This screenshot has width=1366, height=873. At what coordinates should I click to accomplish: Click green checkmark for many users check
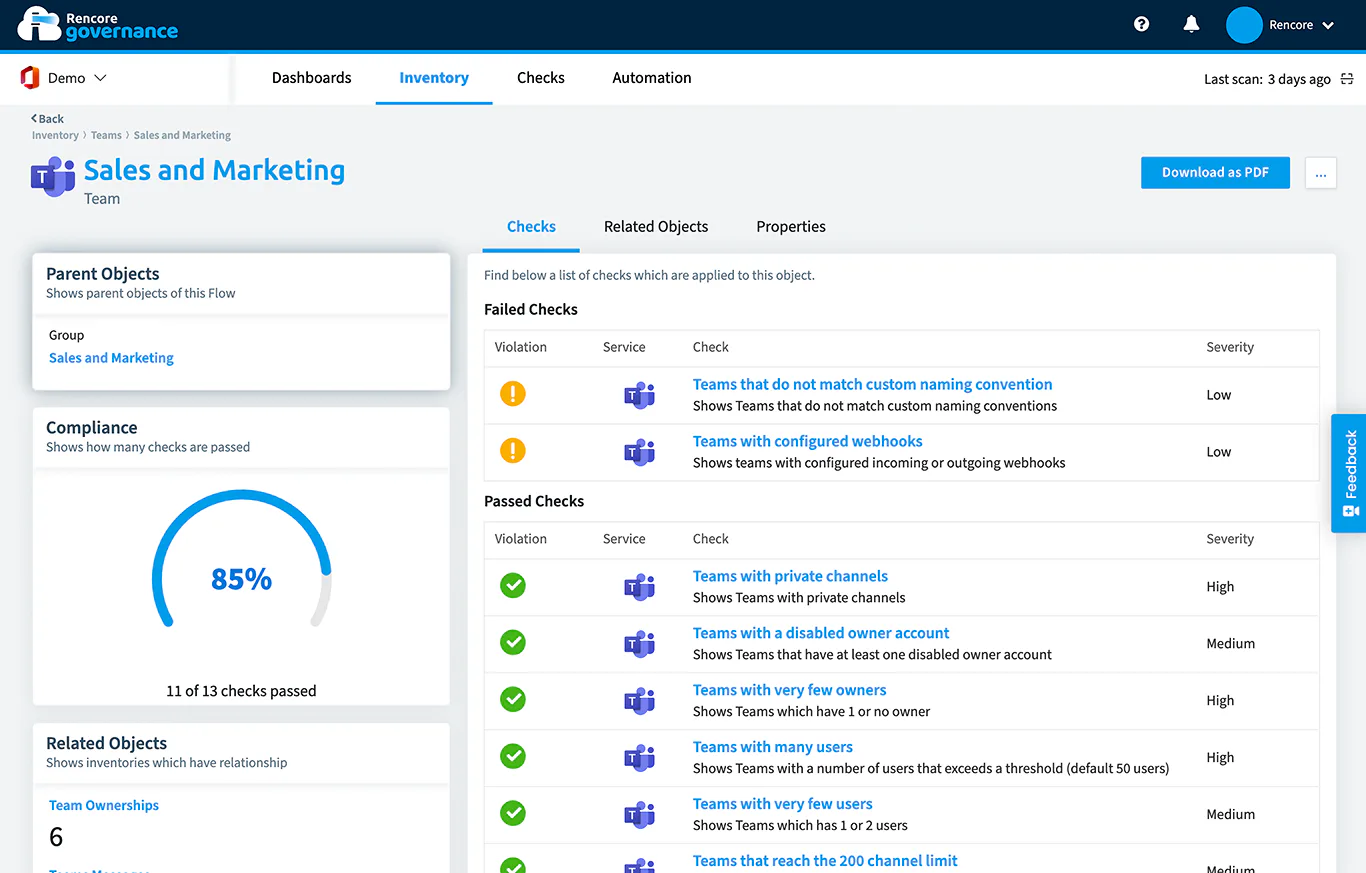tap(513, 757)
